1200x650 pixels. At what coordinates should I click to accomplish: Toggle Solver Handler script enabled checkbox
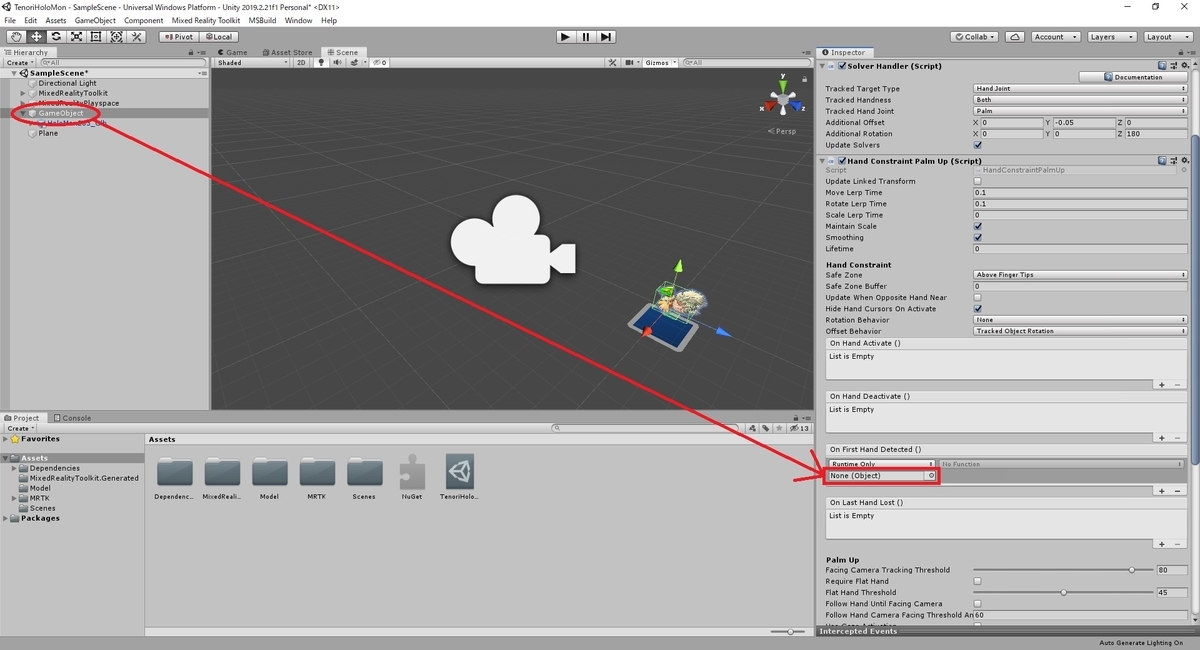(842, 66)
